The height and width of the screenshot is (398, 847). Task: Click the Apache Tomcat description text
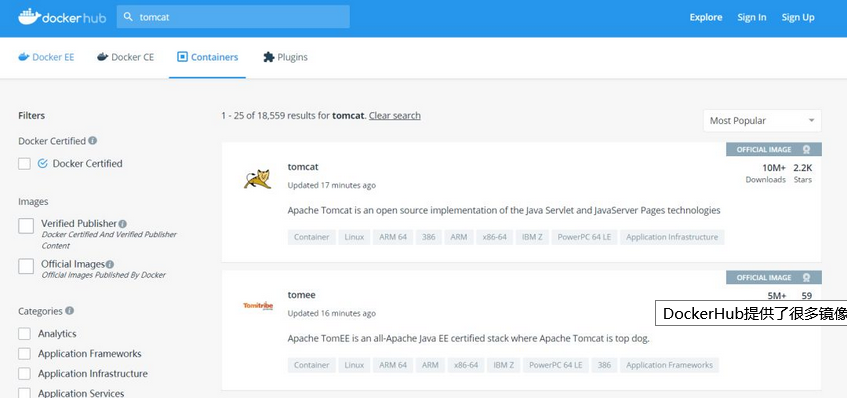pyautogui.click(x=504, y=210)
